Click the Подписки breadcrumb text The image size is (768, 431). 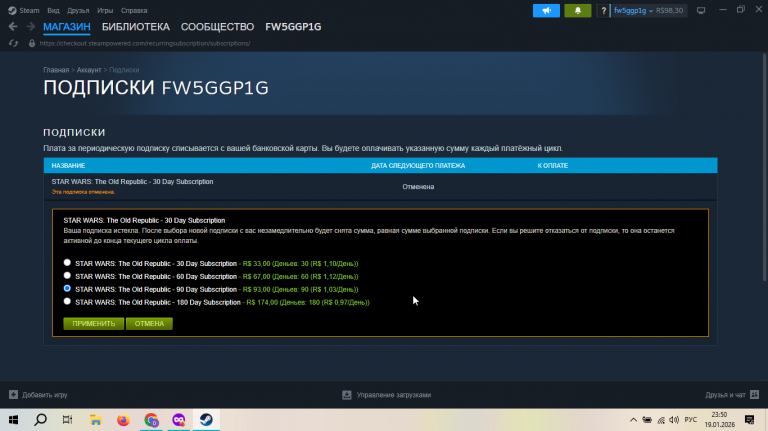[x=124, y=70]
